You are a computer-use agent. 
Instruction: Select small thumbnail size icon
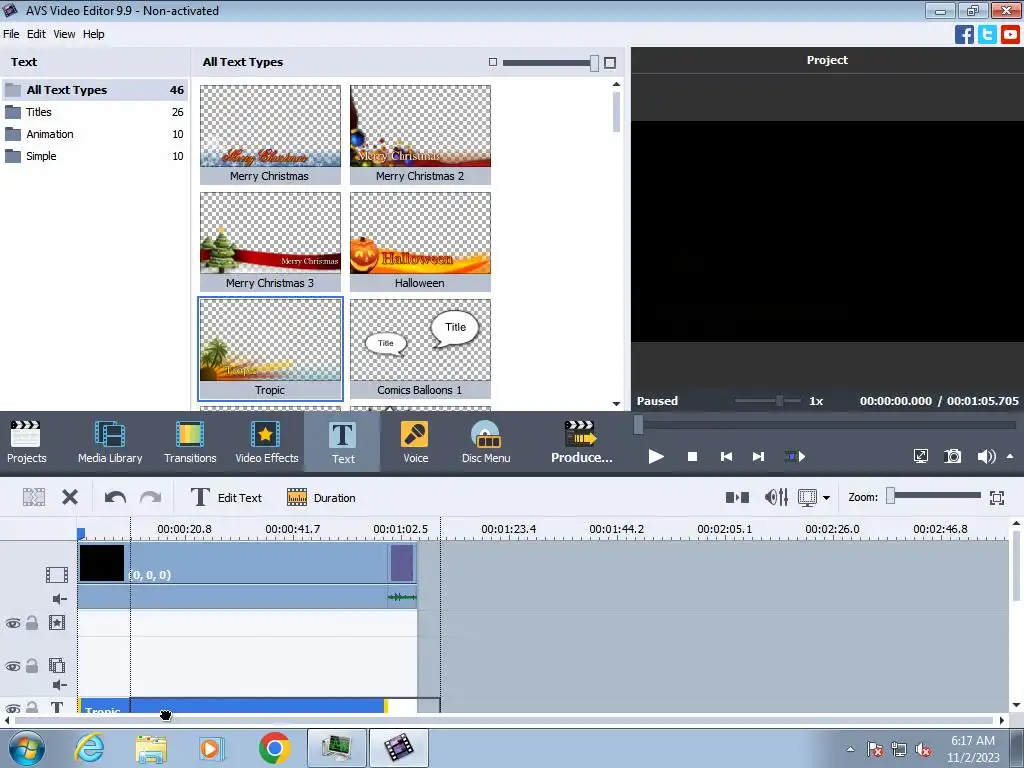click(x=493, y=62)
